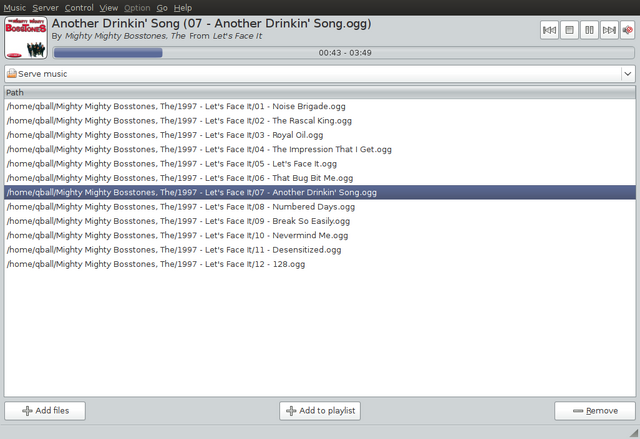Open the Help menu
Screen dimensions: 640x439
[x=182, y=8]
